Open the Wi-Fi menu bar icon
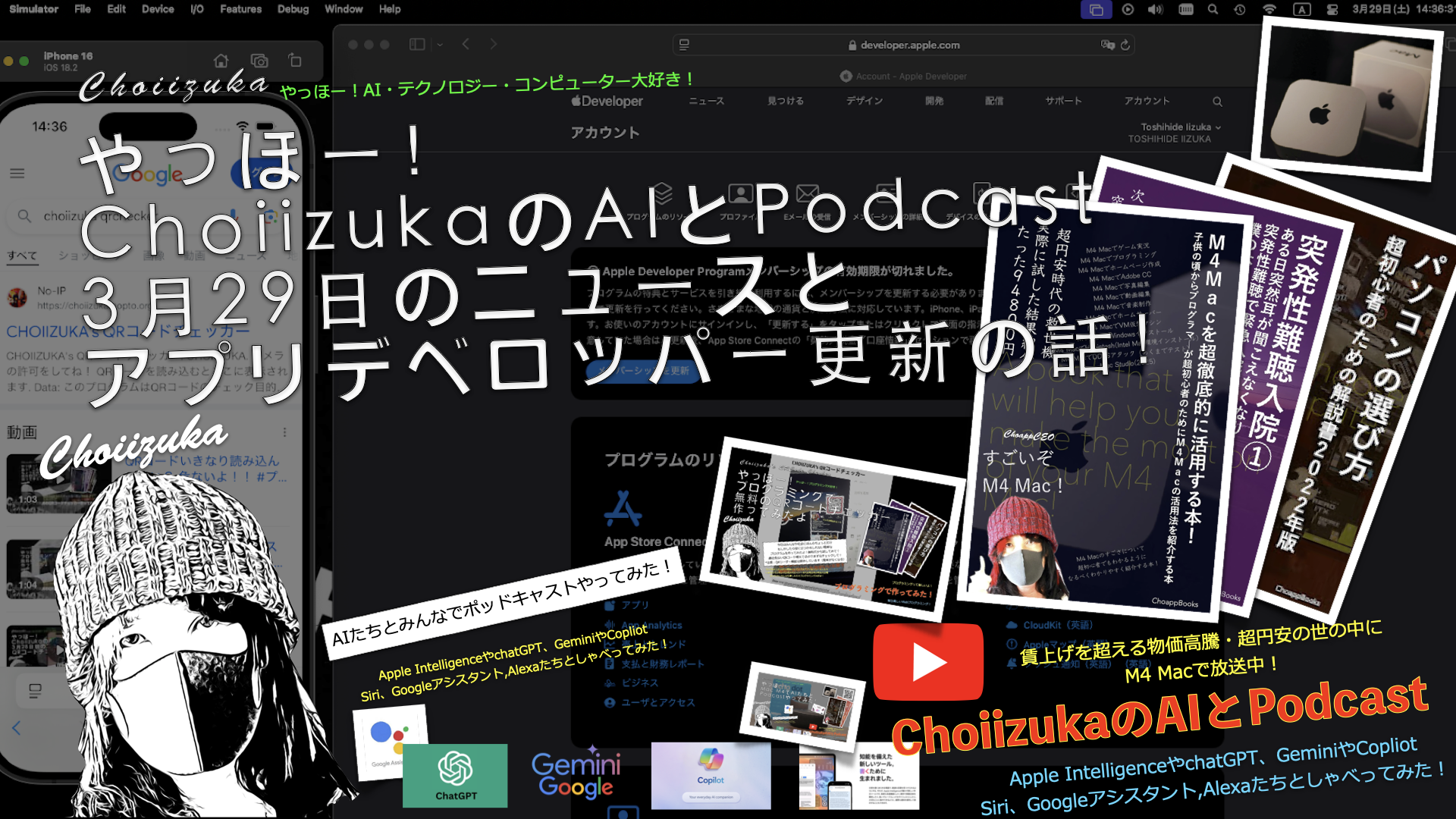 [1269, 9]
